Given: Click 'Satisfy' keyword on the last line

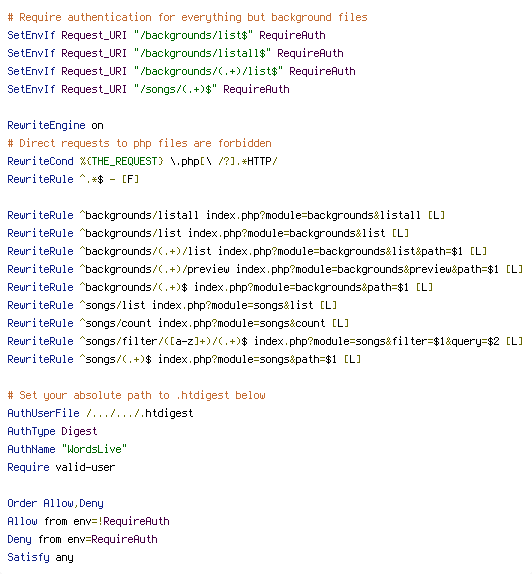Looking at the screenshot, I should pyautogui.click(x=28, y=557).
